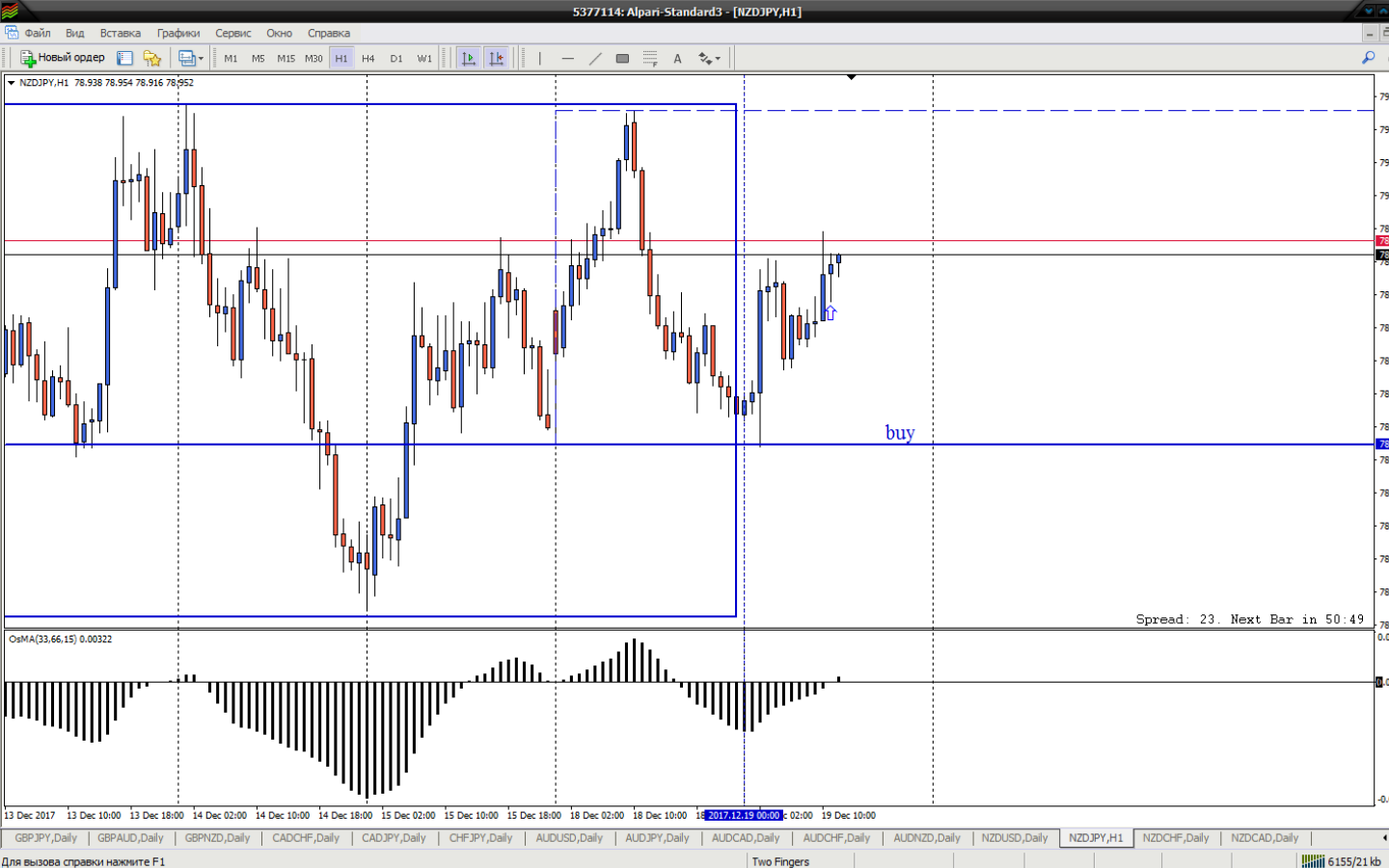Screen dimensions: 1389x868
Task: Switch chart to M15 timeframe
Action: pyautogui.click(x=286, y=59)
